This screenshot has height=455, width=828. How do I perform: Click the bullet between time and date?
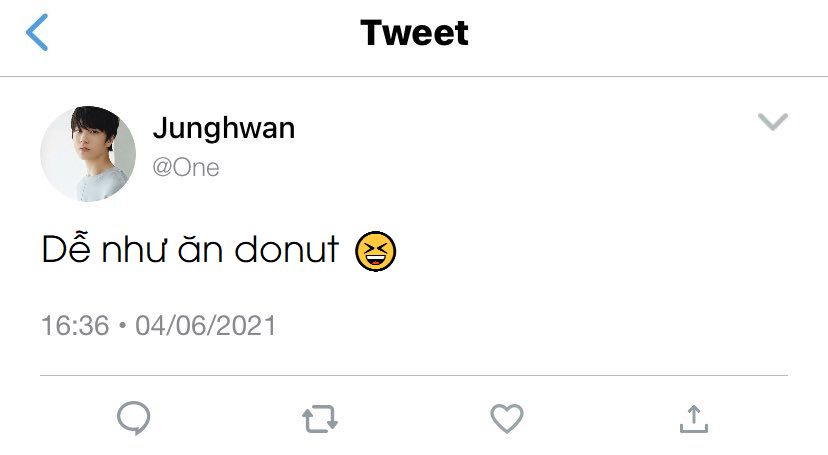point(122,326)
